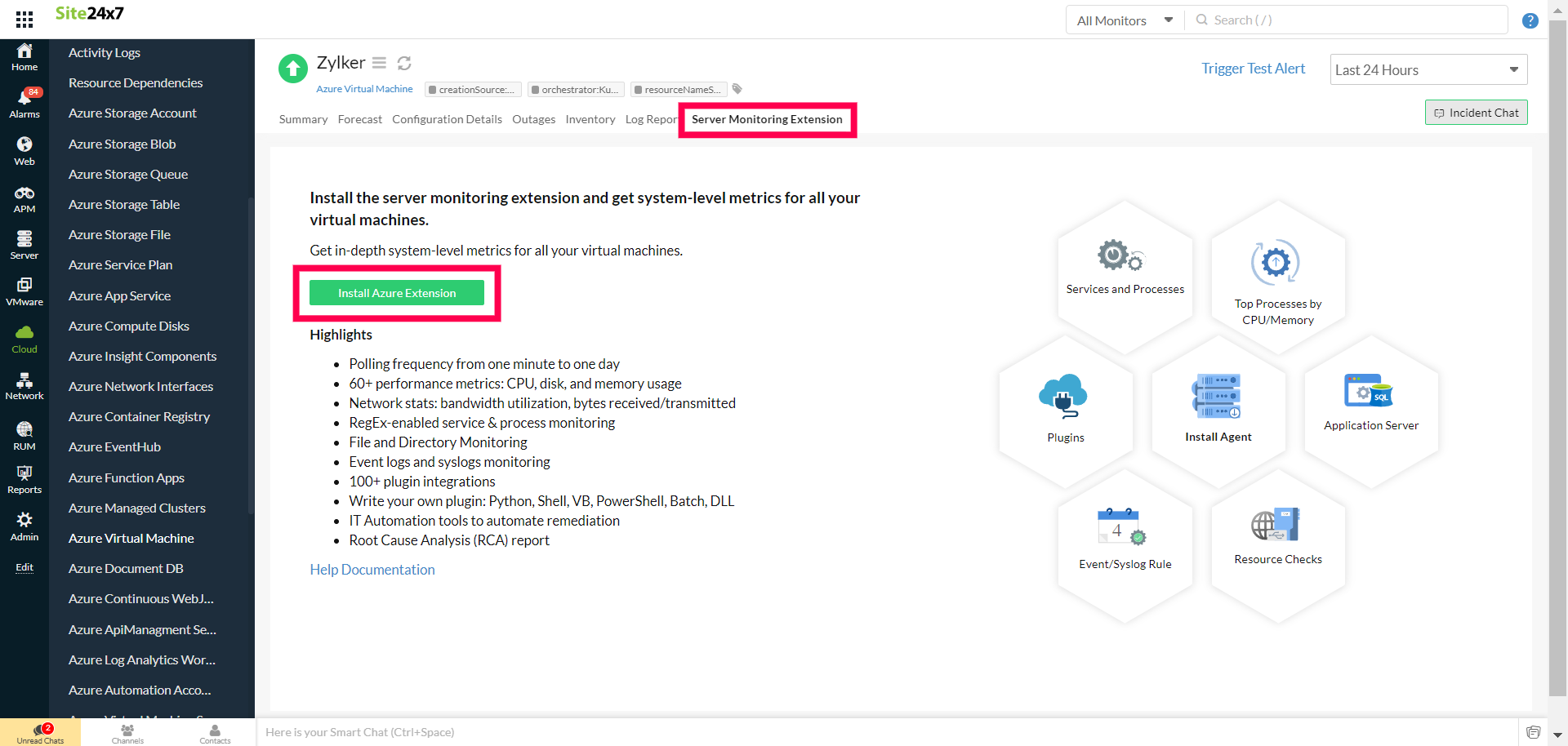Click the Install Azure Extension button
The image size is (1568, 746).
[x=397, y=292]
